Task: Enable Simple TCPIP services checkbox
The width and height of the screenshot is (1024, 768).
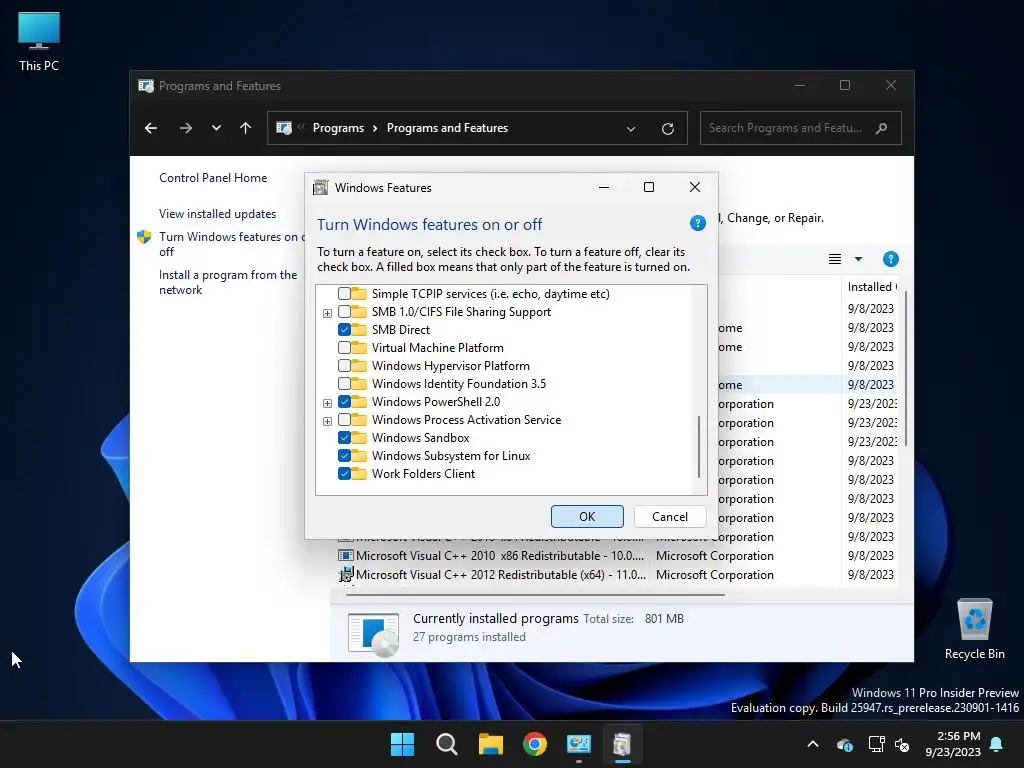Action: click(344, 294)
